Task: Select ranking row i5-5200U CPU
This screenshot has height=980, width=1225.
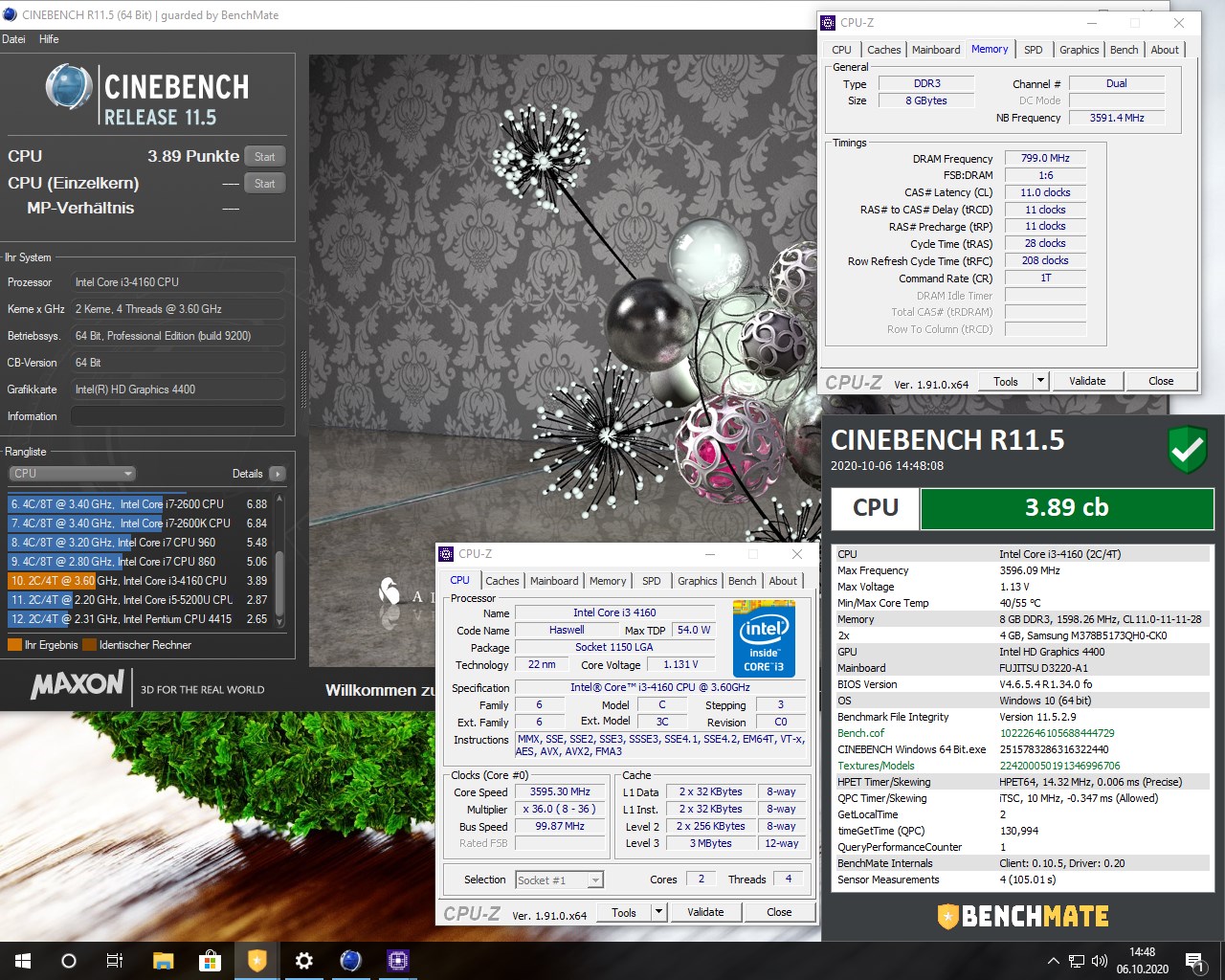Action: click(x=140, y=600)
